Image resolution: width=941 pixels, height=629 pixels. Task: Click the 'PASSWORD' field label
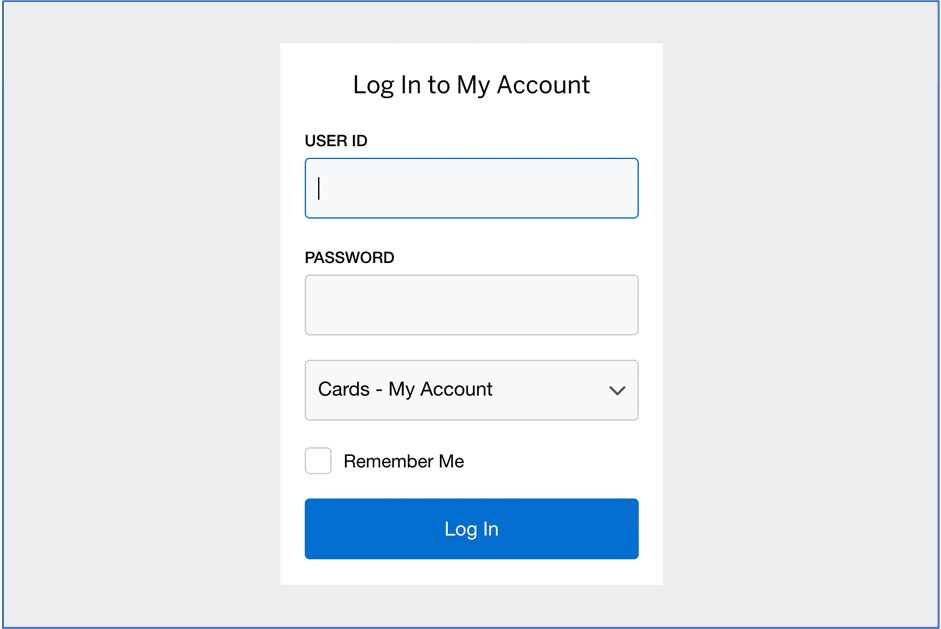click(349, 257)
